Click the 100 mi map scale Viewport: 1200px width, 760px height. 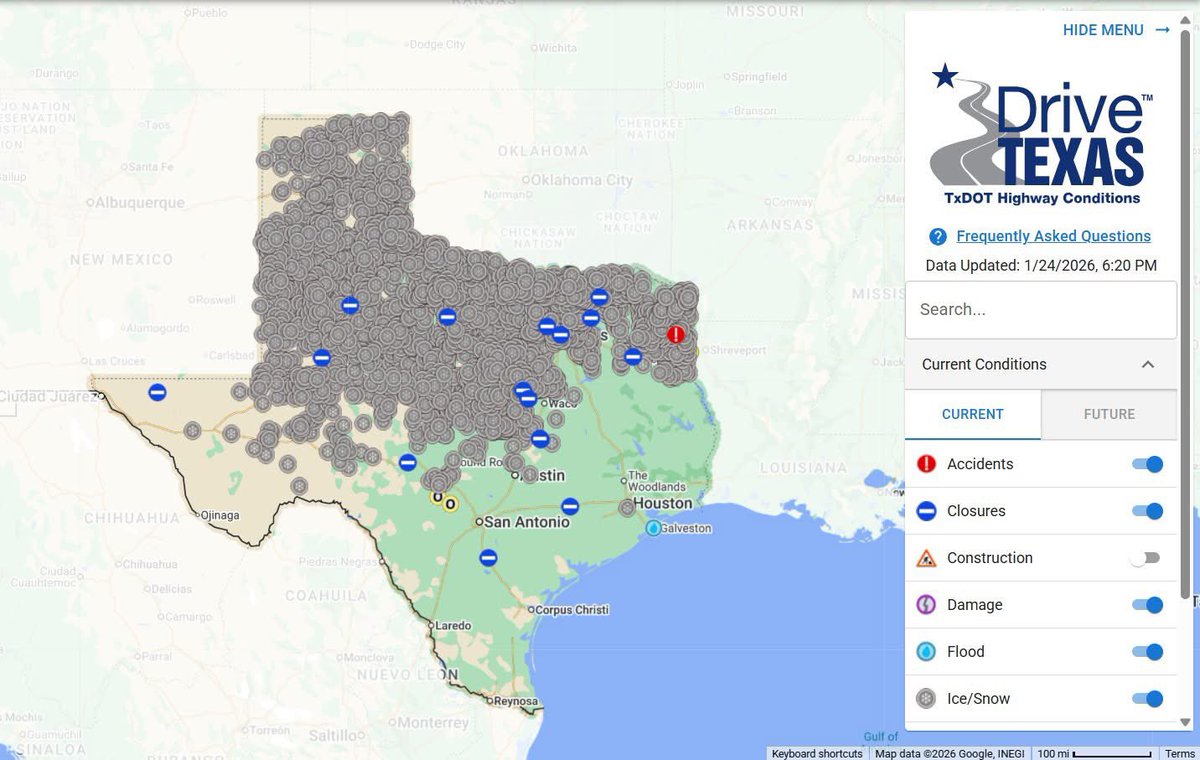pos(1095,753)
